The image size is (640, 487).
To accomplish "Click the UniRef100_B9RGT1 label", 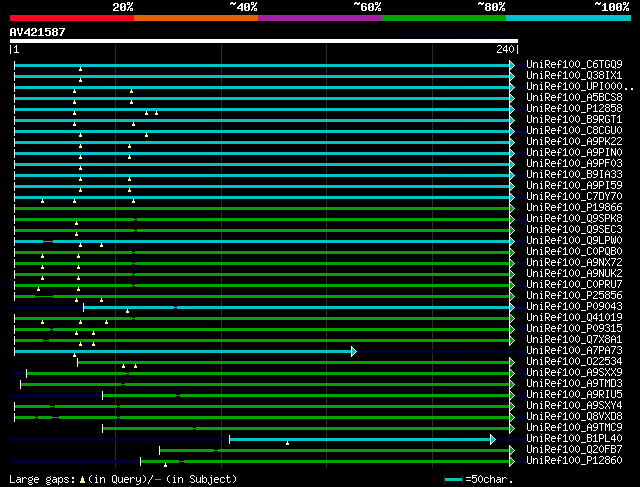I will click(x=574, y=120).
